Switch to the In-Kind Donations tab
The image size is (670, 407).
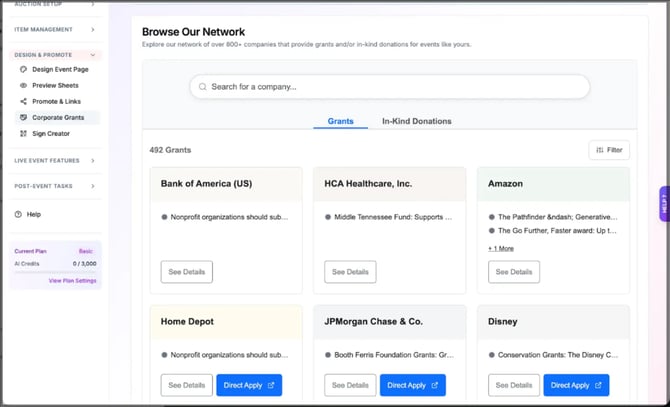(x=416, y=121)
